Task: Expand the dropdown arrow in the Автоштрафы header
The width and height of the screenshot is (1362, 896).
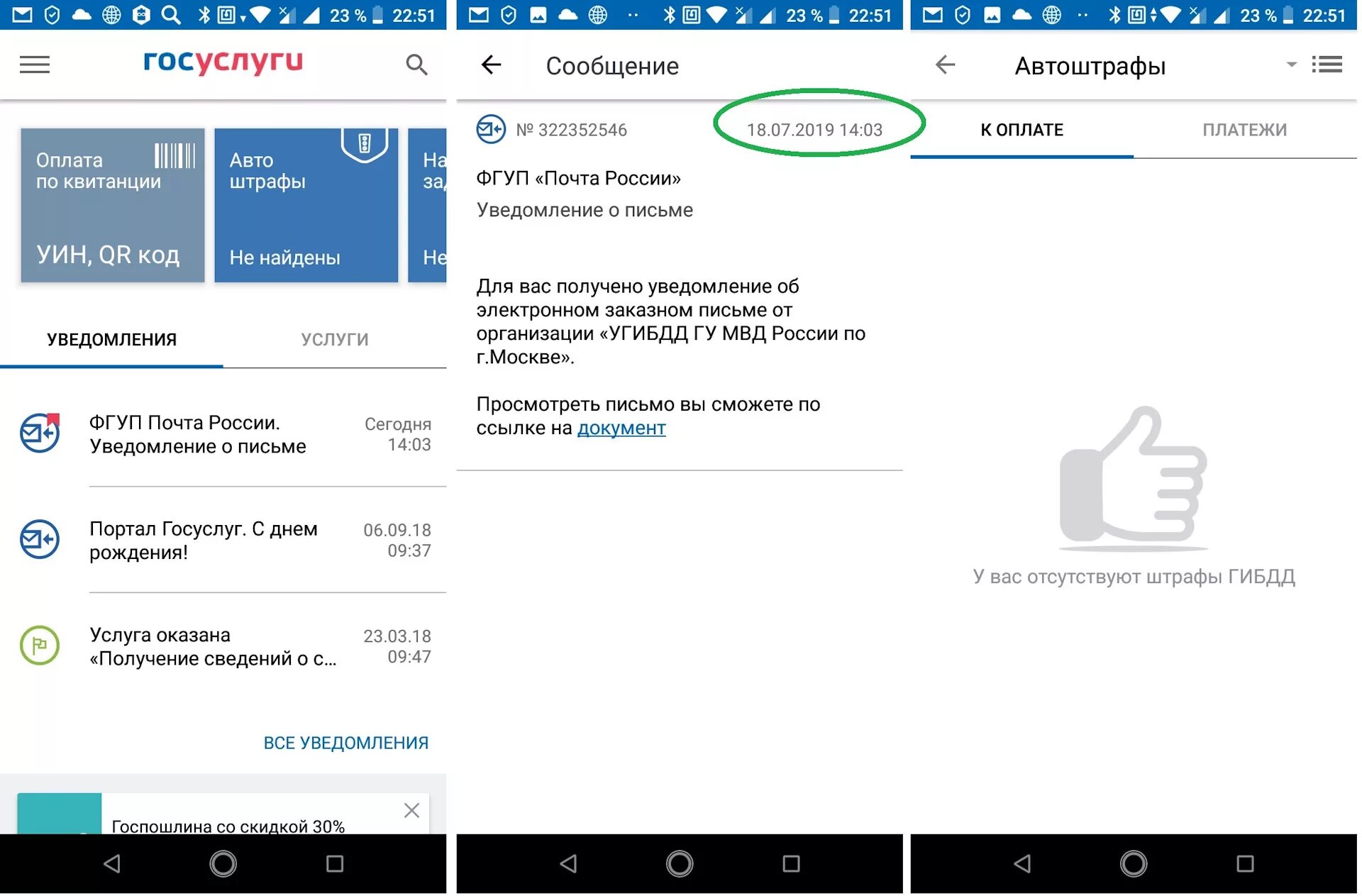Action: pos(1291,65)
